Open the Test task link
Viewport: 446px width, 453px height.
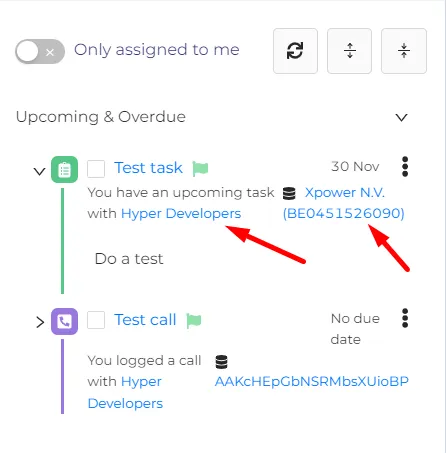(148, 168)
